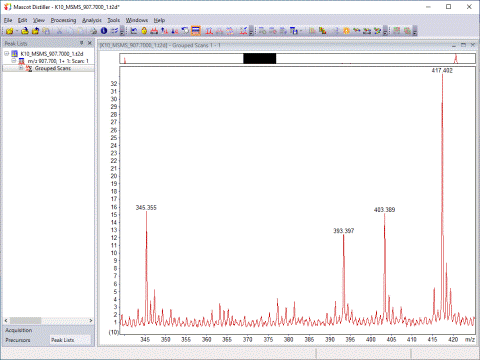Image resolution: width=480 pixels, height=360 pixels.
Task: Click the open folder icon in toolbar
Action: tap(10, 31)
